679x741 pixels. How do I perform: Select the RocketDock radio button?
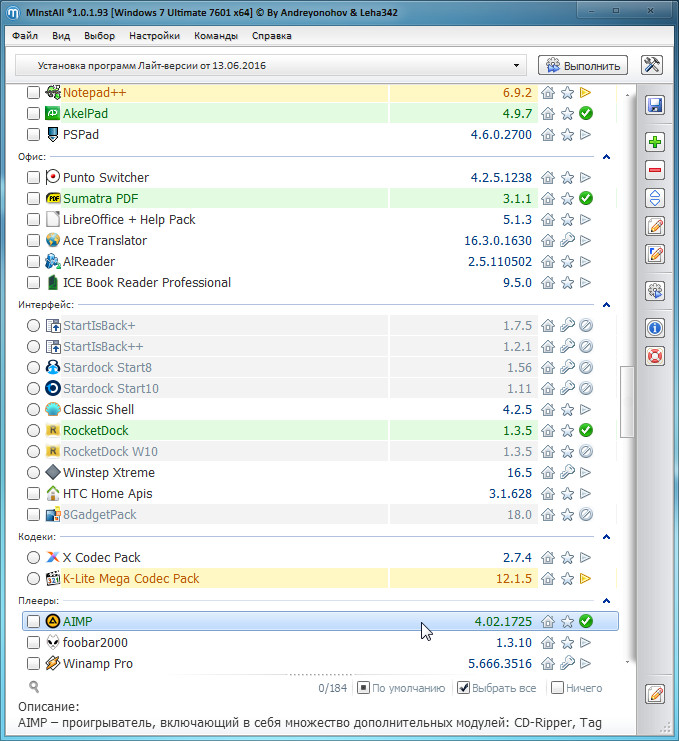(x=33, y=431)
